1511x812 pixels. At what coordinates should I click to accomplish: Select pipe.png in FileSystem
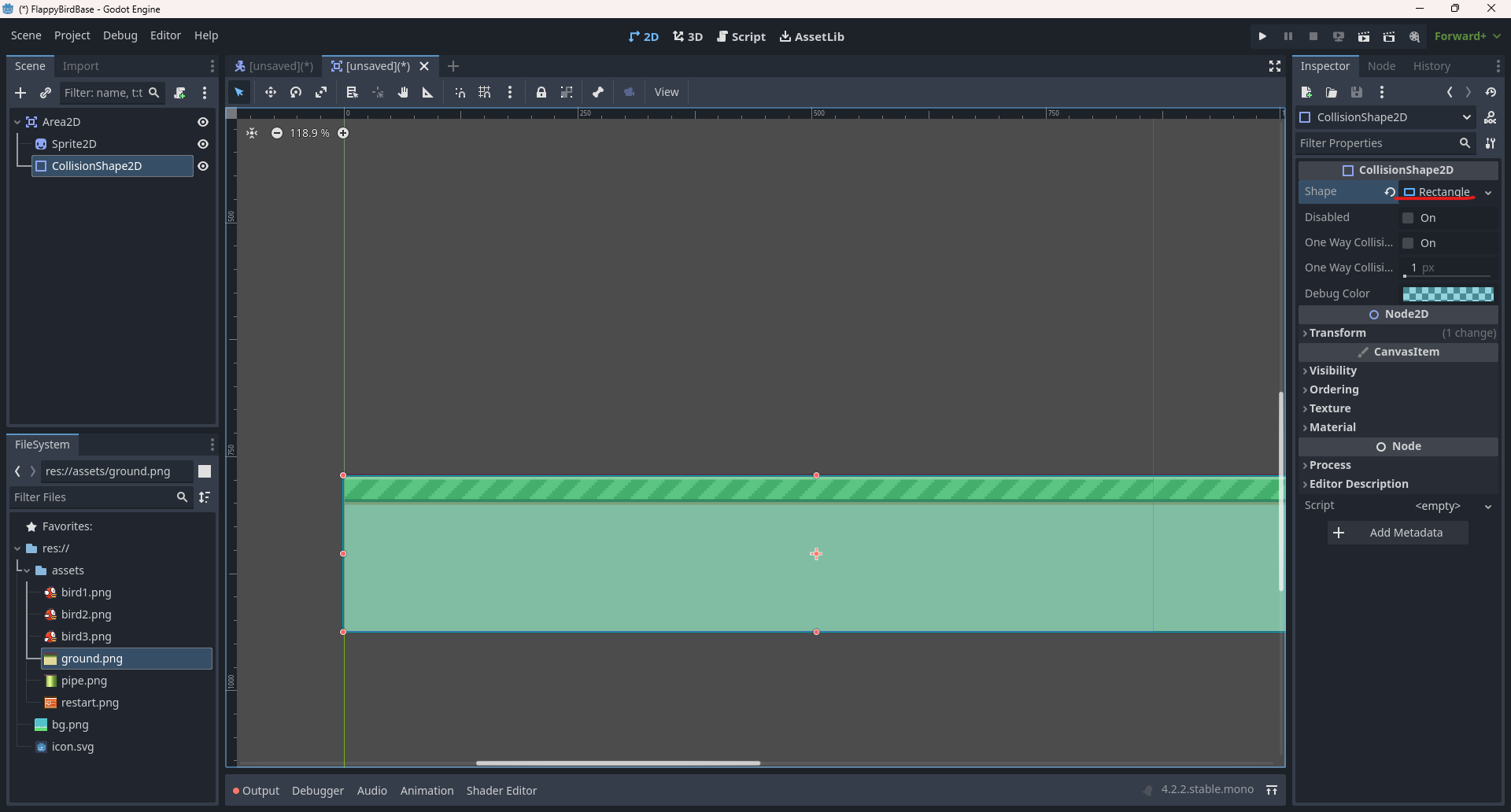84,681
